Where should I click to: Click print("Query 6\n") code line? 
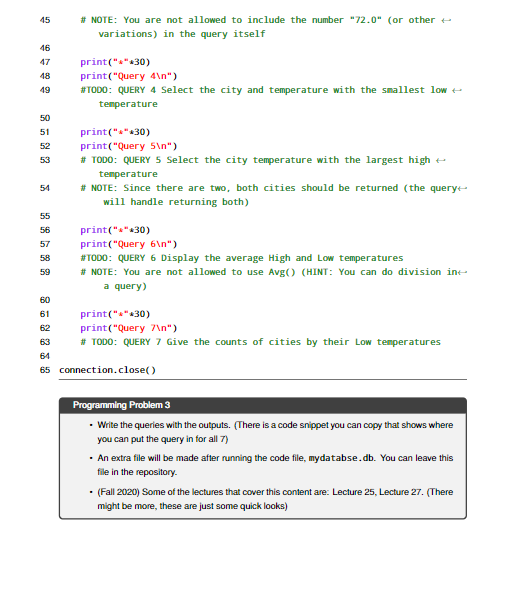129,244
